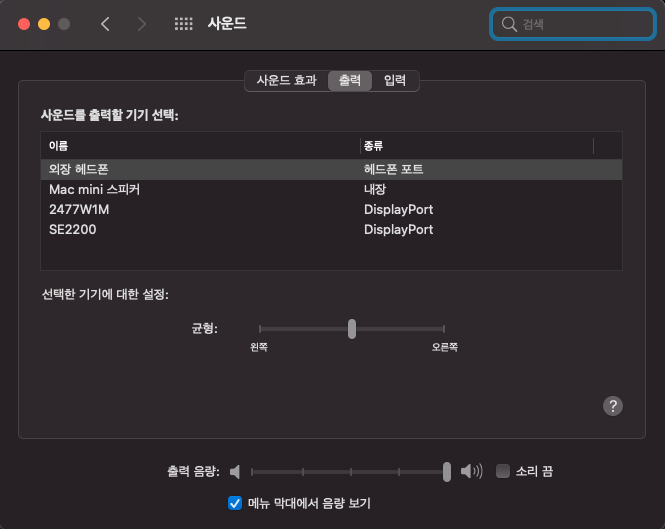
Task: Close the window with red button
Action: tap(24, 24)
